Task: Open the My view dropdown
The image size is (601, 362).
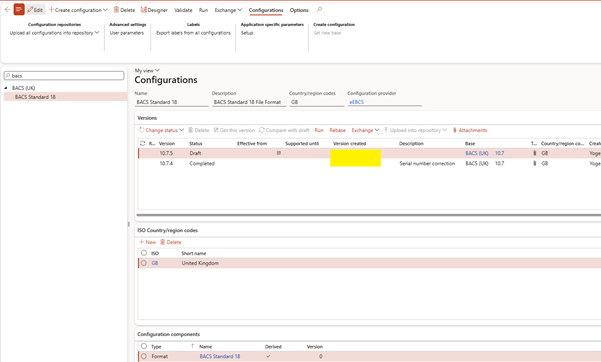Action: coord(147,71)
